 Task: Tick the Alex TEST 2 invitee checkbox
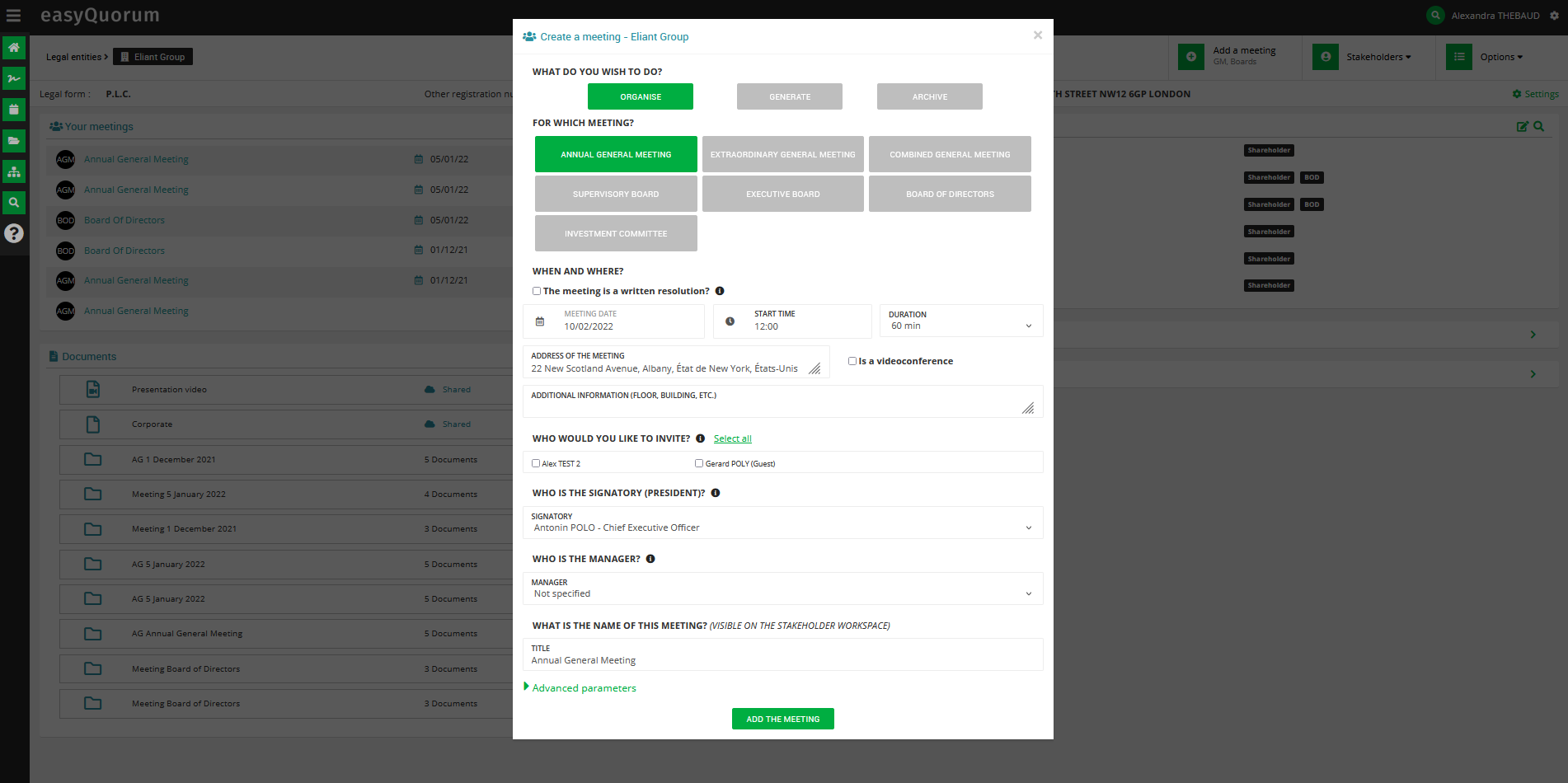point(536,463)
